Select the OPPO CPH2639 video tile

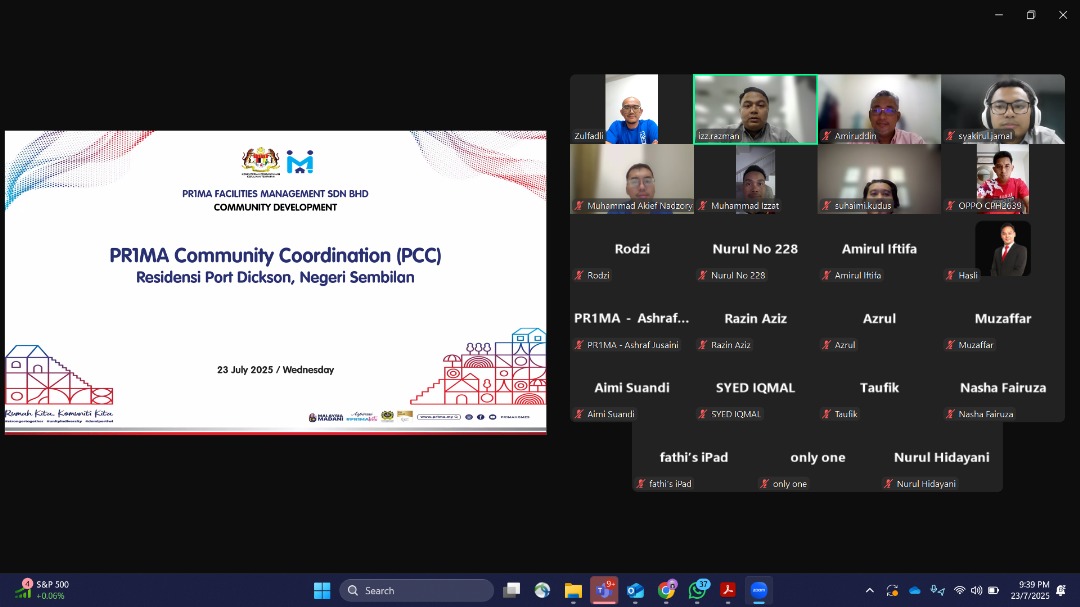click(x=1003, y=179)
